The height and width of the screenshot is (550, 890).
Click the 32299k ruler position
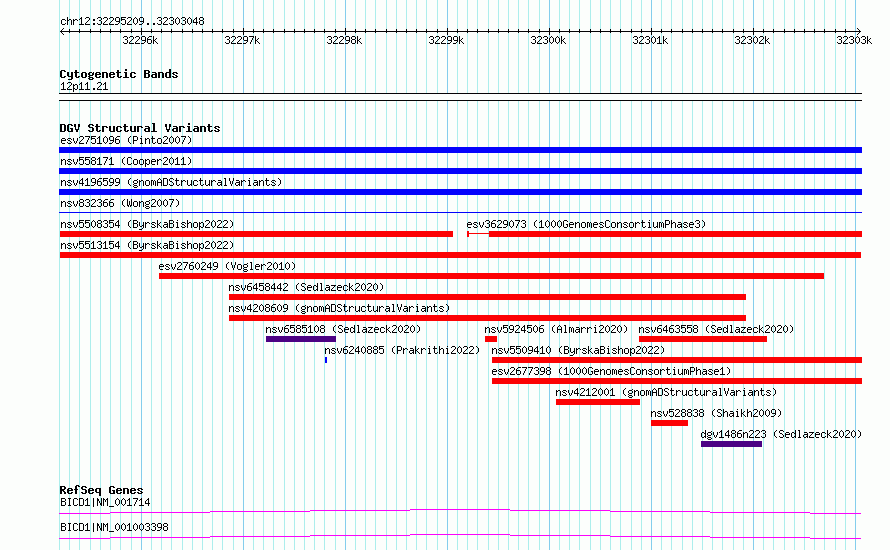[446, 40]
